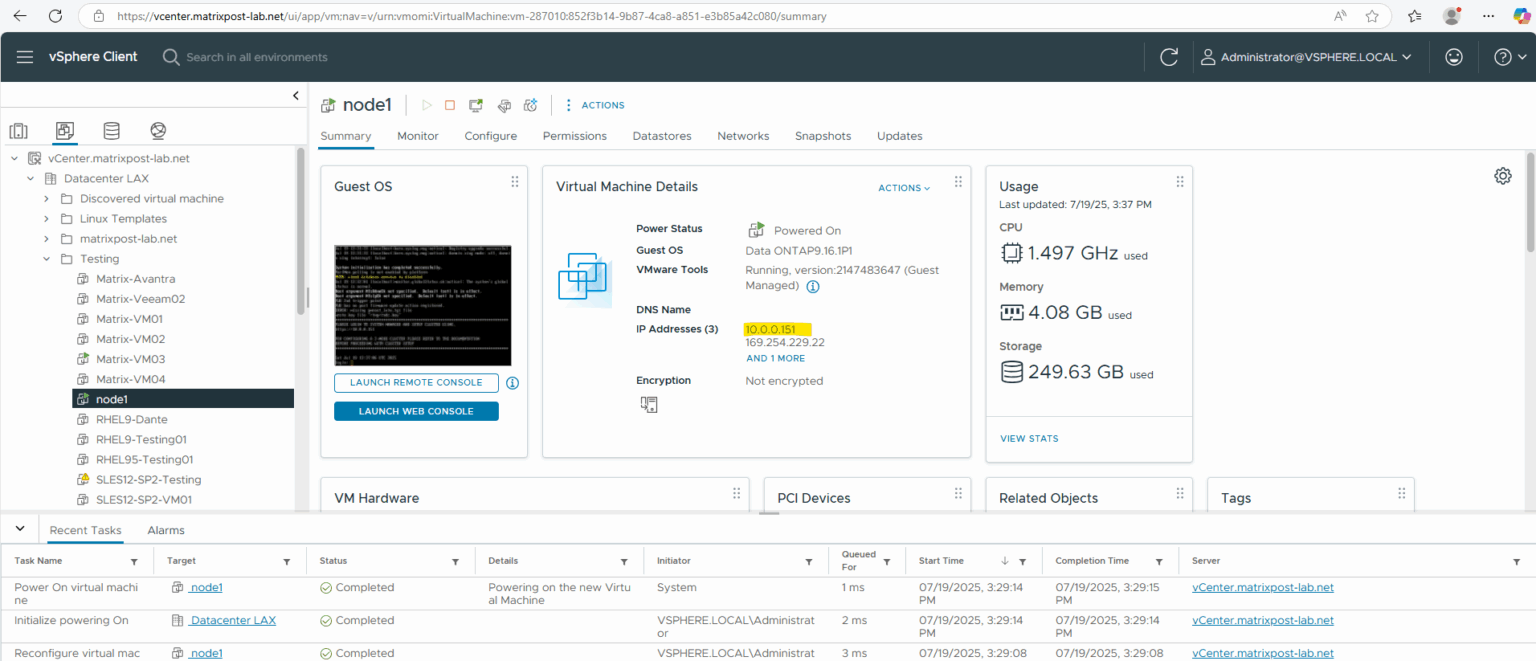Power on node1 using the play icon

(x=426, y=105)
